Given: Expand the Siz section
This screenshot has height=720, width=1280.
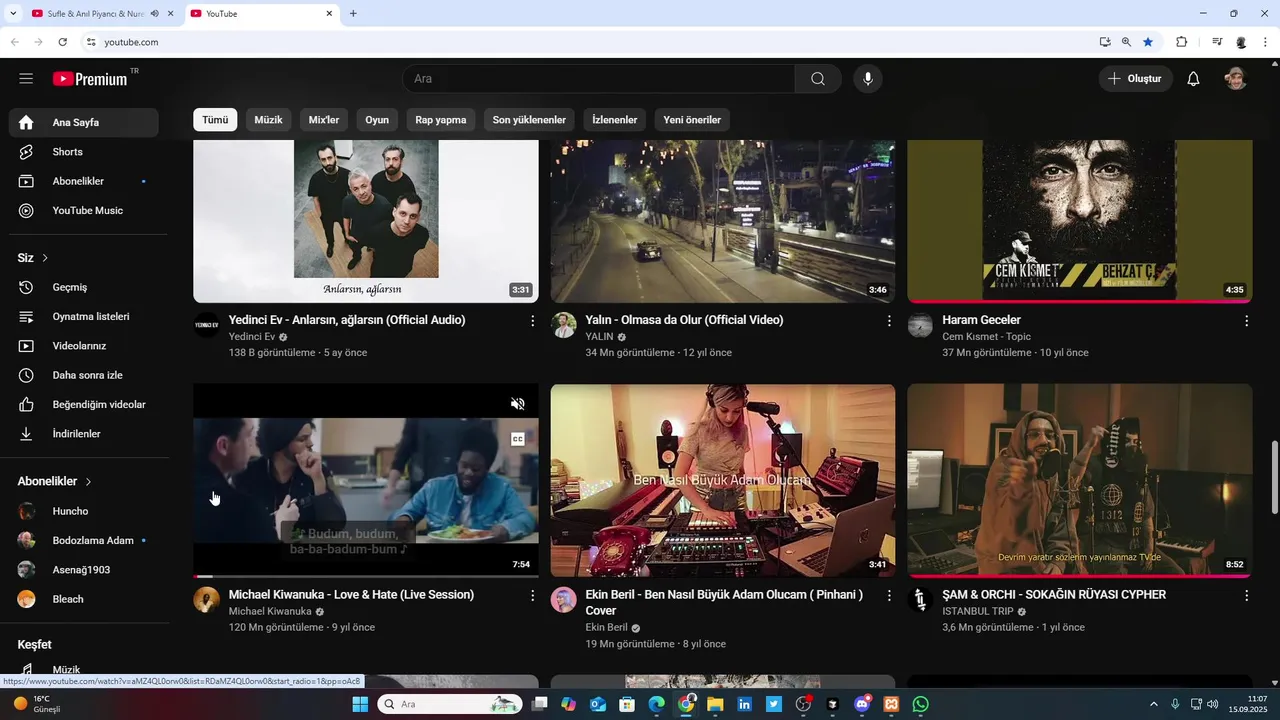Looking at the screenshot, I should click(33, 258).
